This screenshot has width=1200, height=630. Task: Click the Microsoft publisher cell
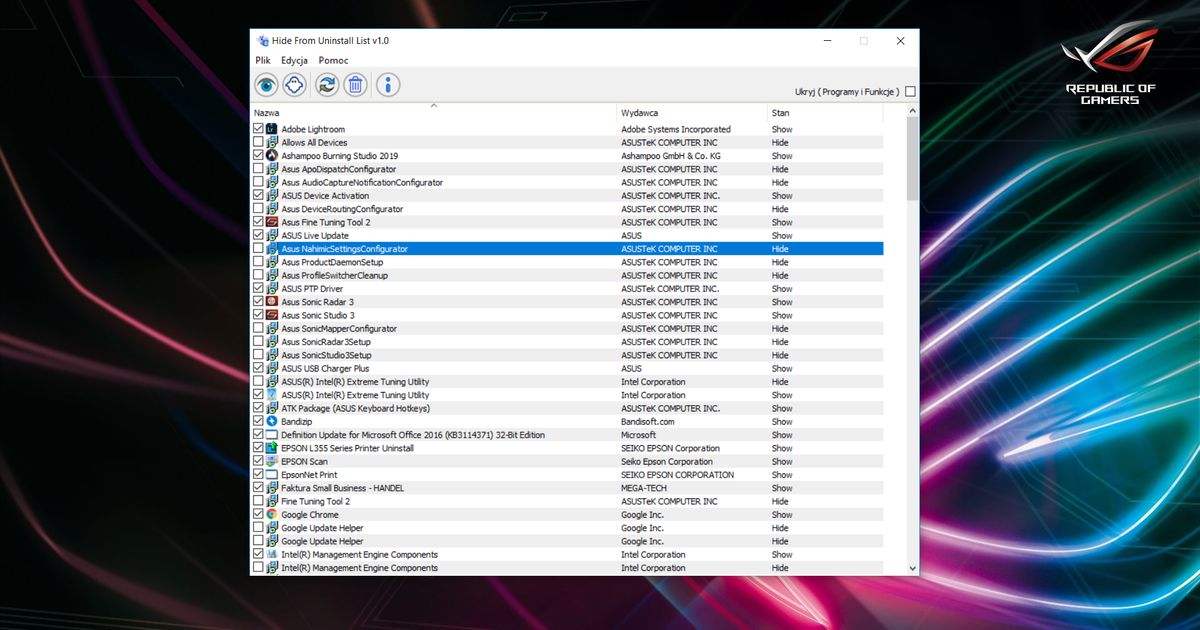[x=639, y=435]
